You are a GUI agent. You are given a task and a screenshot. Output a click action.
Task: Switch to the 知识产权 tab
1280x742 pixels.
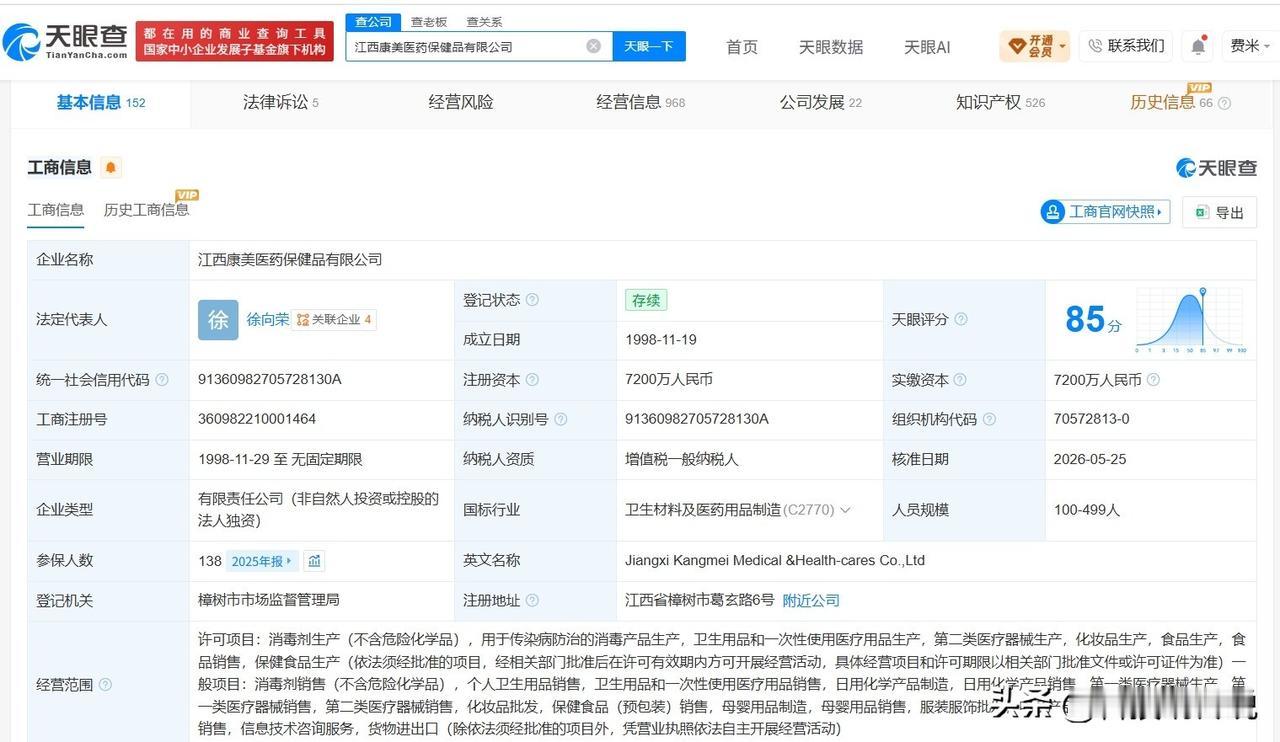1000,102
